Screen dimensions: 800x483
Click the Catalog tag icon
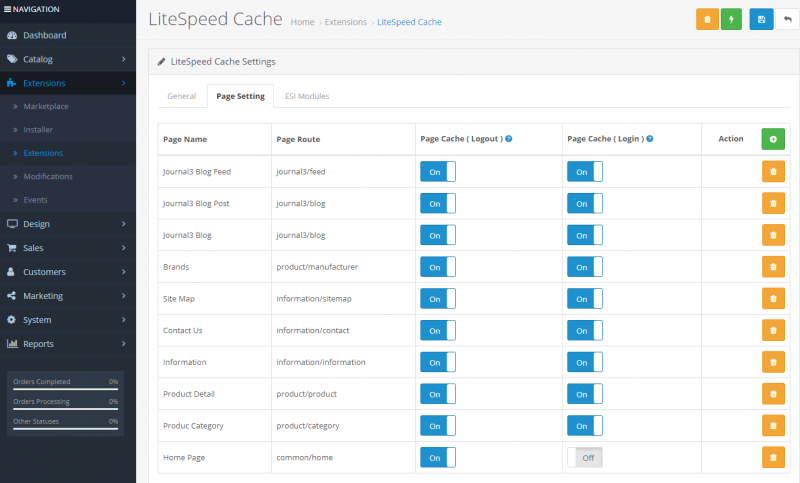click(x=12, y=59)
